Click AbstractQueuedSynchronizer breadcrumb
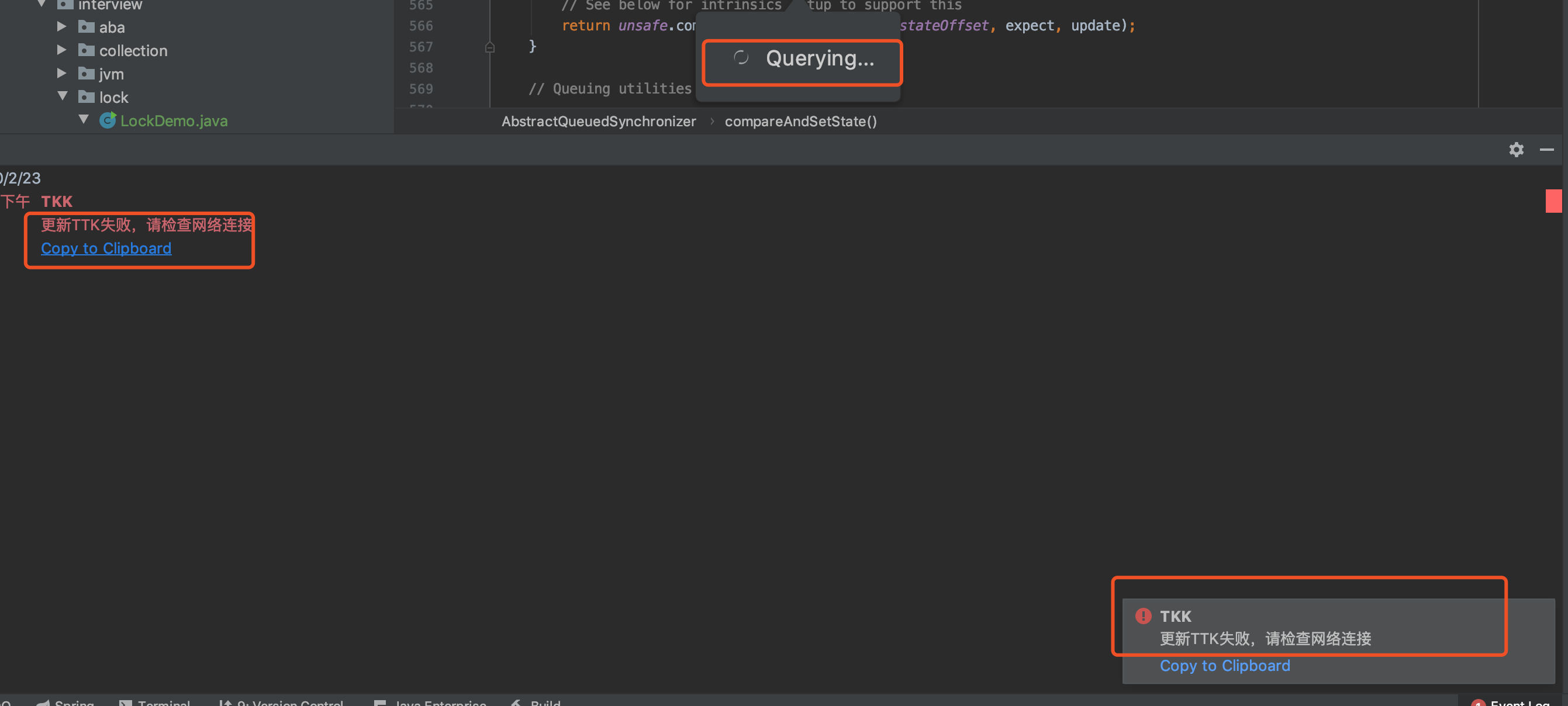The width and height of the screenshot is (1568, 706). (x=598, y=122)
